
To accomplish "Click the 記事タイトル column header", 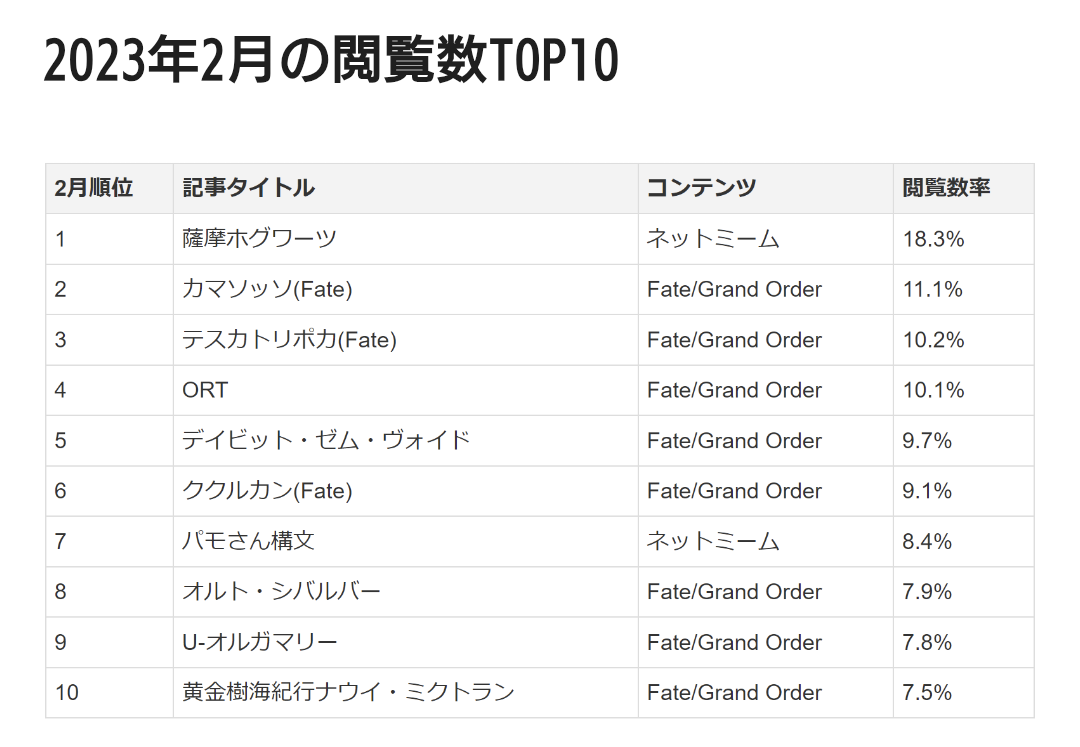I will click(x=248, y=188).
